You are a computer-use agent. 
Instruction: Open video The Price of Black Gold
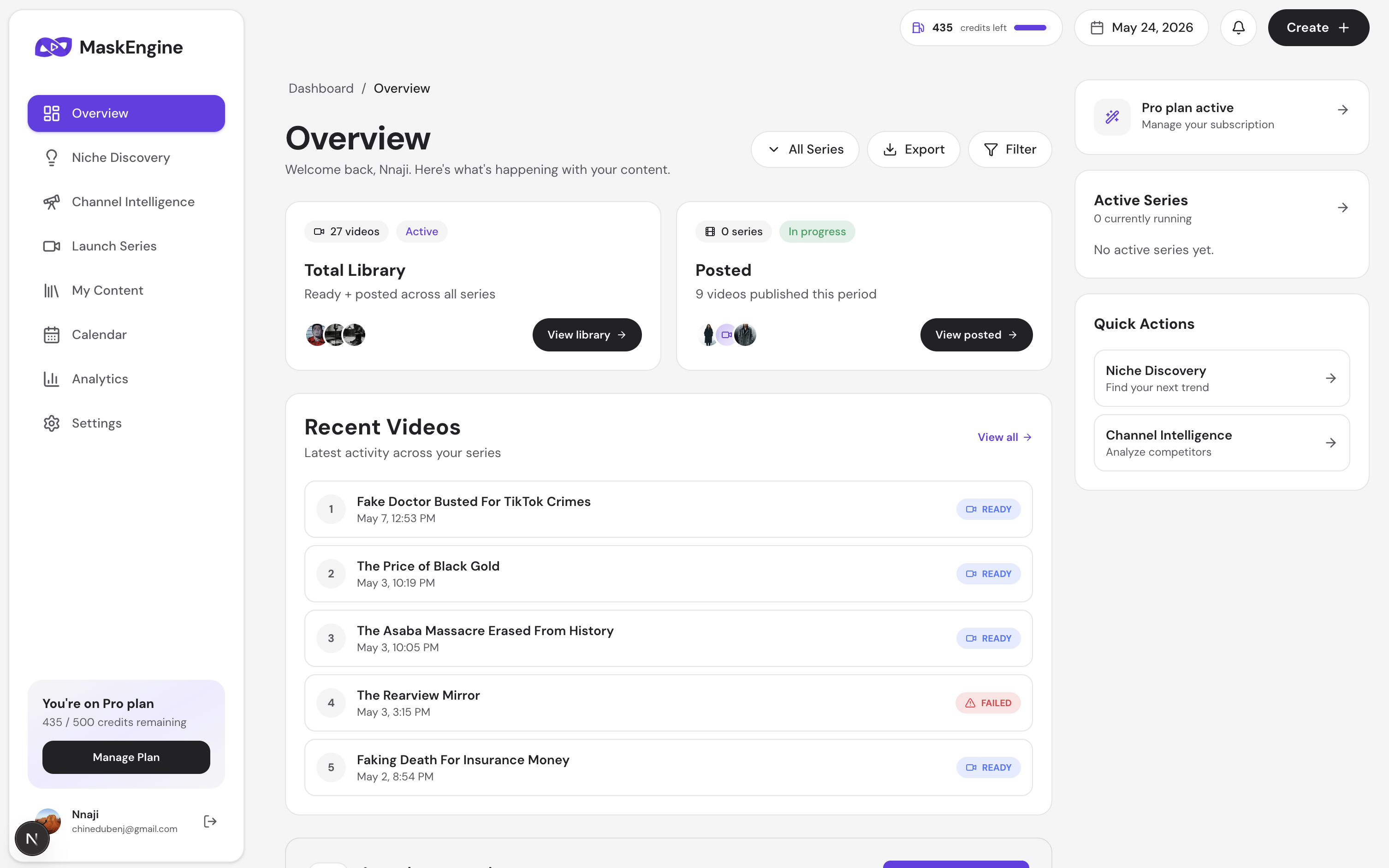[668, 573]
